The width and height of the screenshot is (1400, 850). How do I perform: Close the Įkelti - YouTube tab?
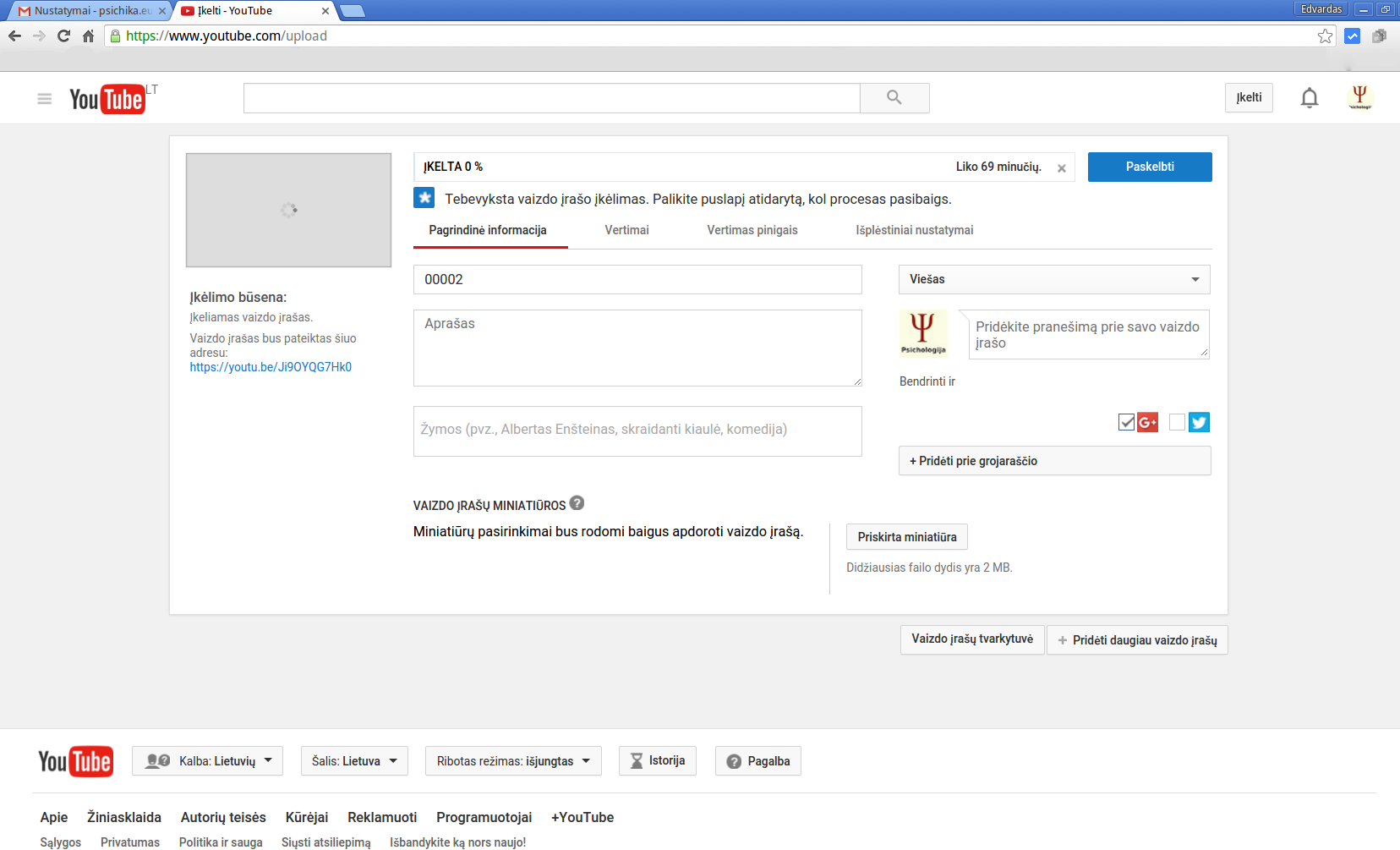[325, 11]
